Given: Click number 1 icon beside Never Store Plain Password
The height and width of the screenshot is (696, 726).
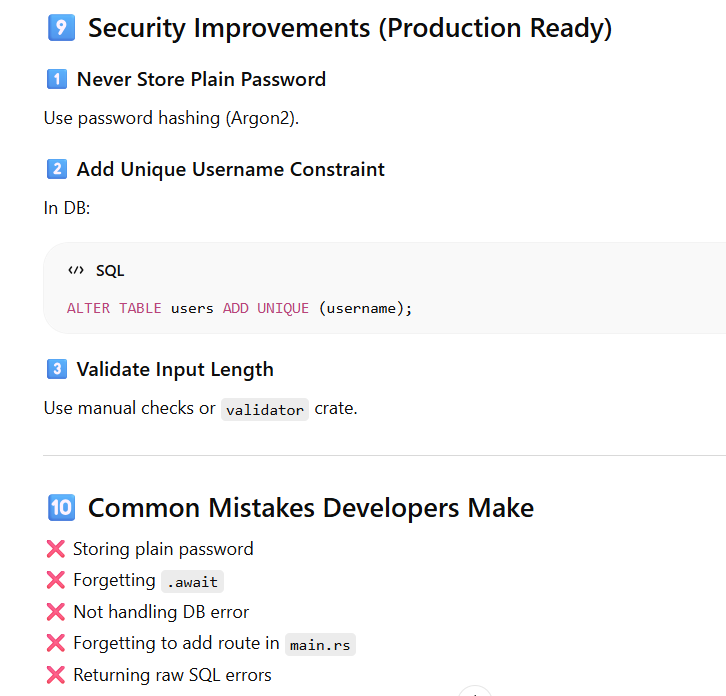Looking at the screenshot, I should click(56, 79).
